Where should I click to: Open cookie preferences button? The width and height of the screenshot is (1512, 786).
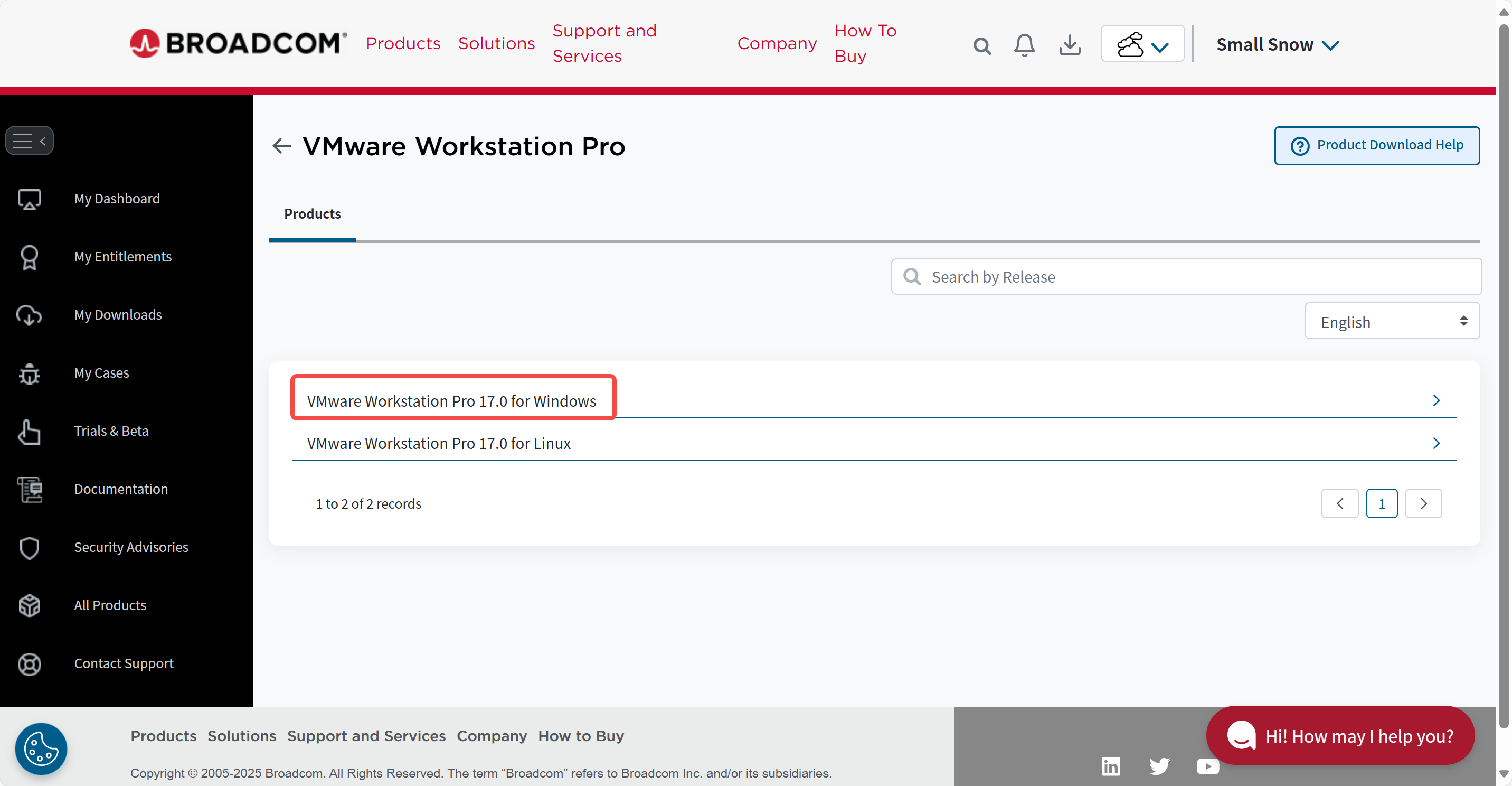41,748
